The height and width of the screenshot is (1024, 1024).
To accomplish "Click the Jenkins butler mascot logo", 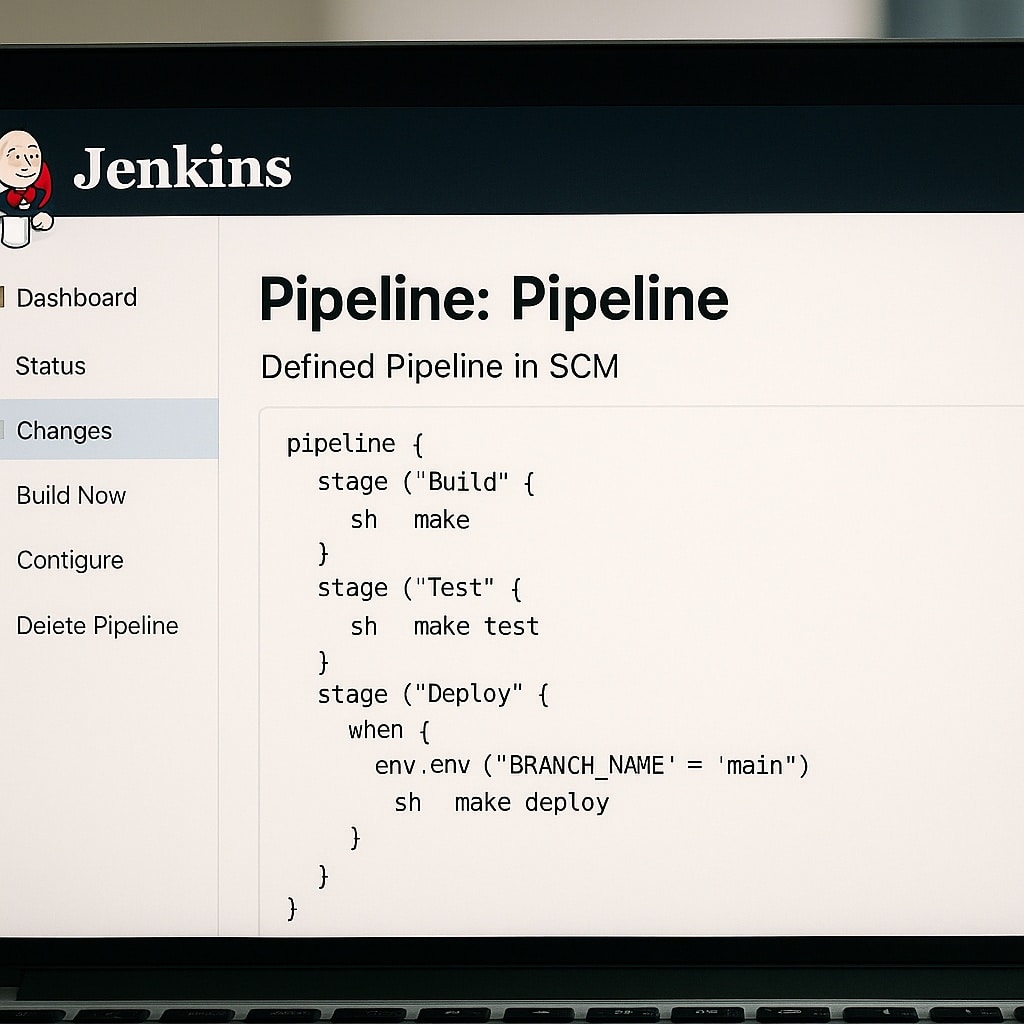I will (25, 189).
